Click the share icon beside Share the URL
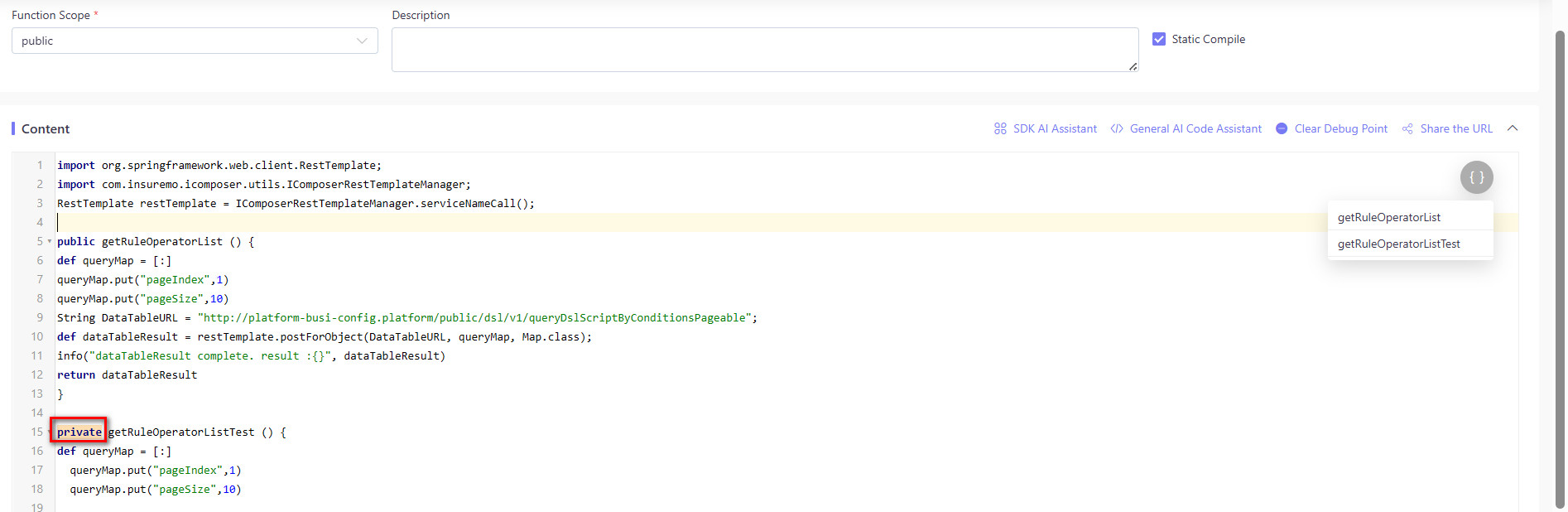Viewport: 1568px width, 512px height. pos(1407,128)
